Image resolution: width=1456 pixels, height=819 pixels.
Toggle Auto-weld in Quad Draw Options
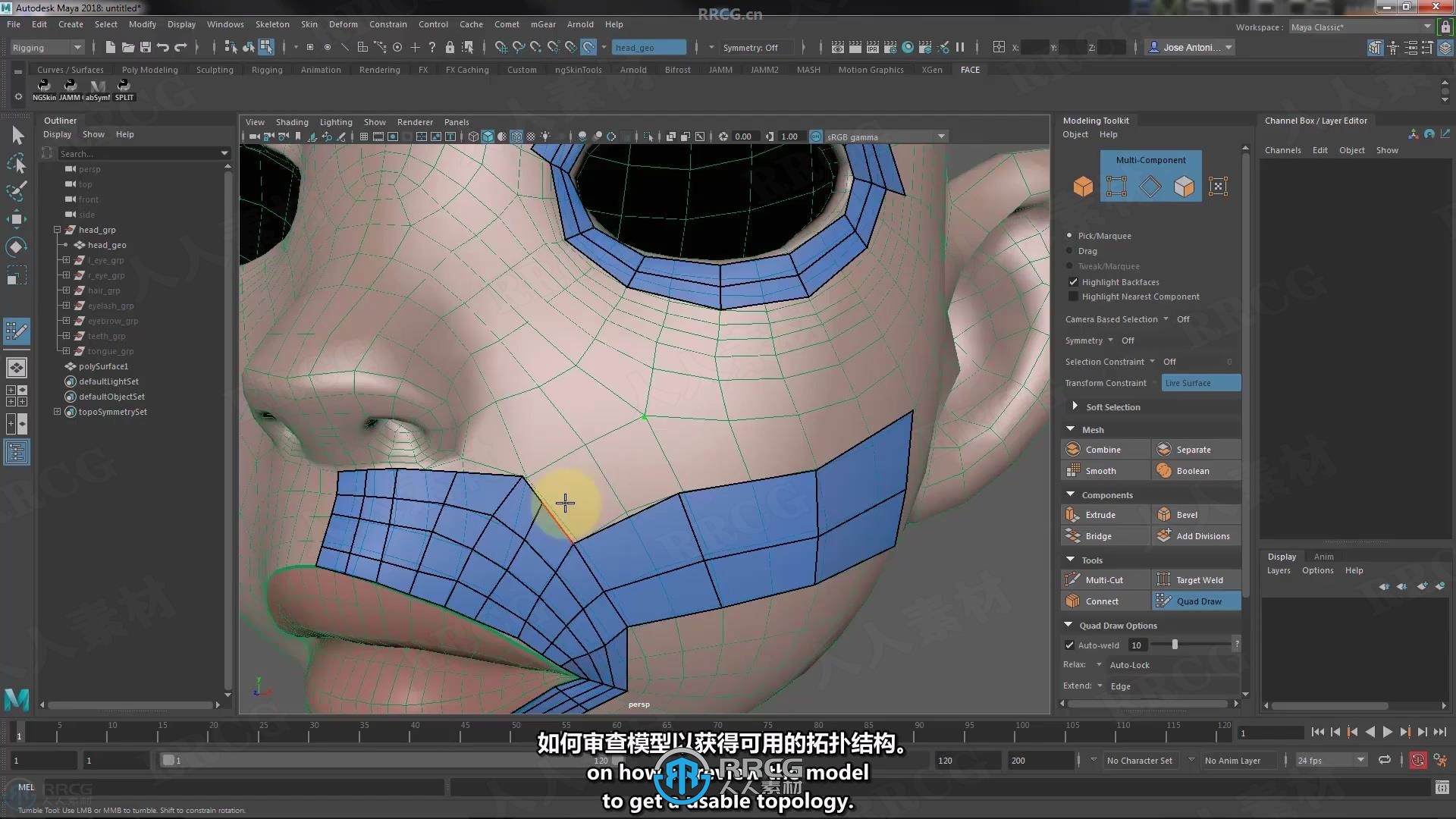click(x=1071, y=644)
